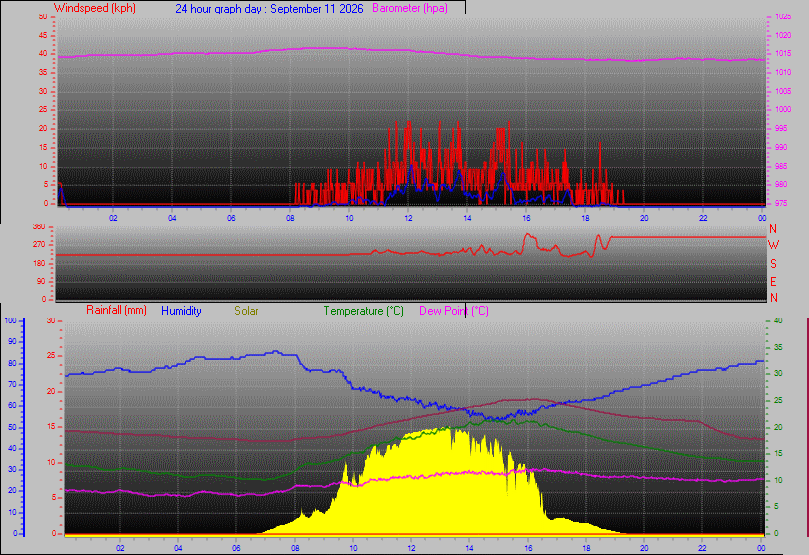Click the 270 degree label on direction axis
809x555 pixels.
pos(39,244)
